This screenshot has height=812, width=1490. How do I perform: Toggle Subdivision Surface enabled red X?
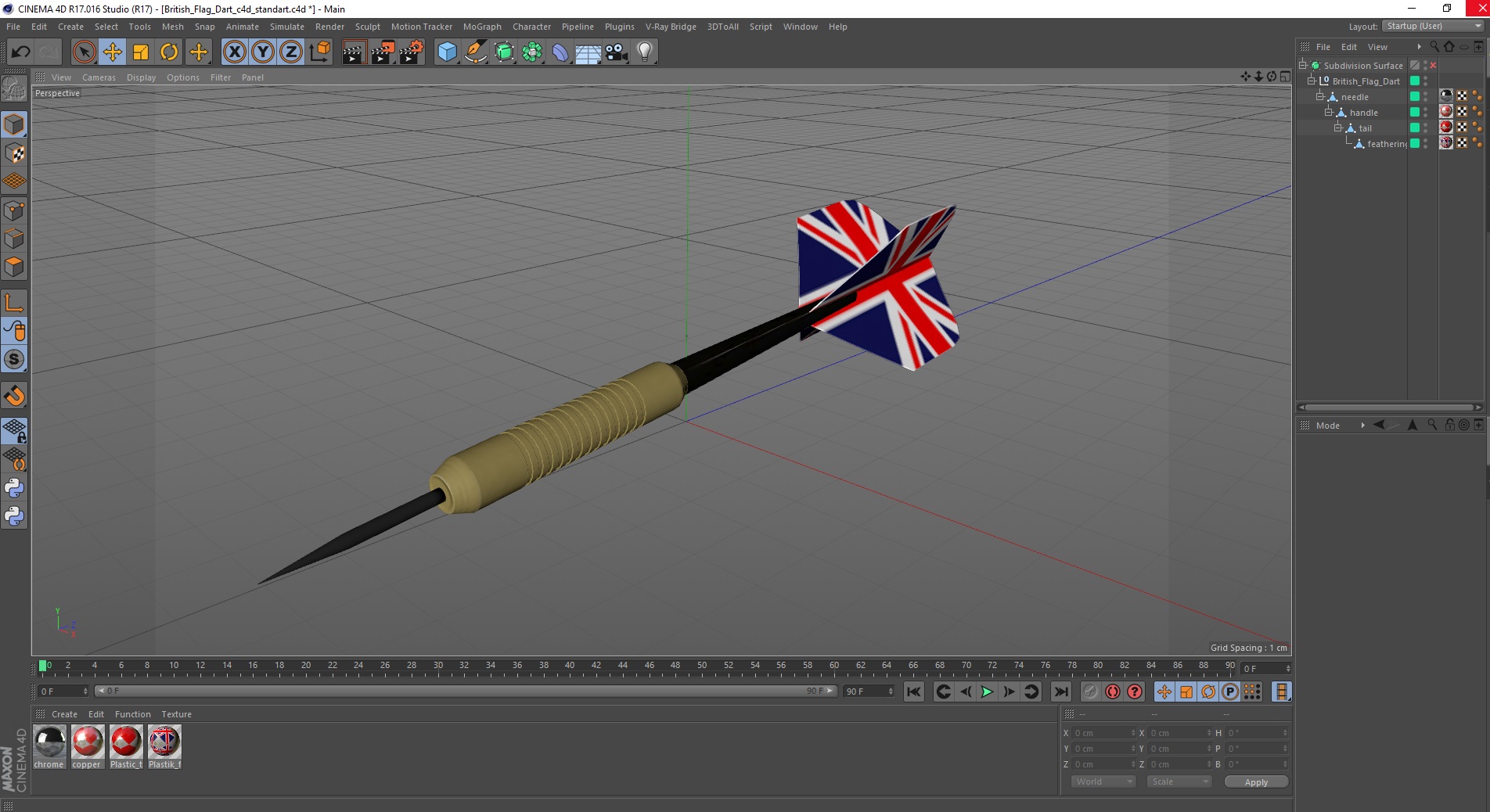coord(1434,66)
